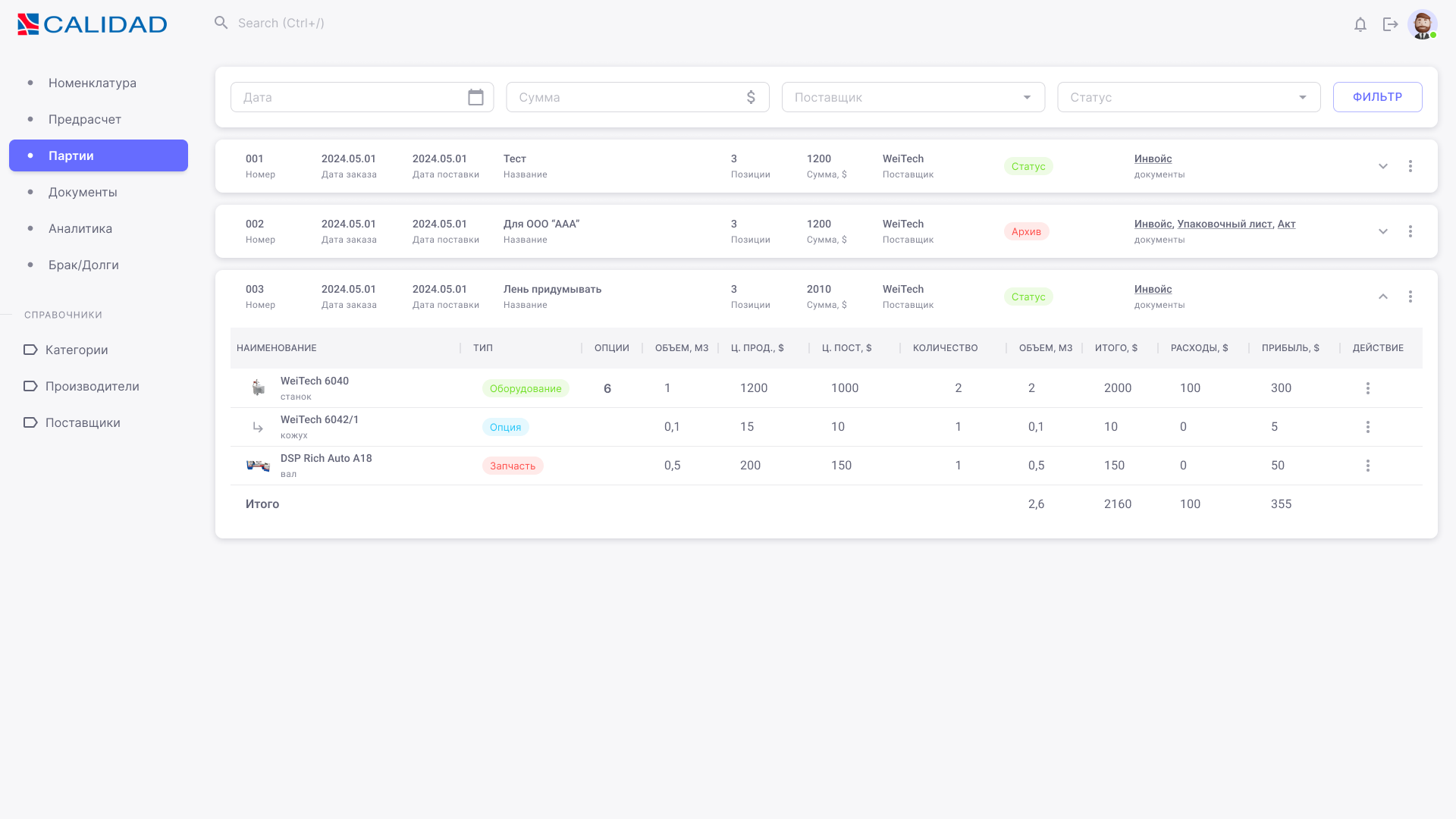Click the Статус badge of batch 001
This screenshot has height=819, width=1456.
[1028, 166]
